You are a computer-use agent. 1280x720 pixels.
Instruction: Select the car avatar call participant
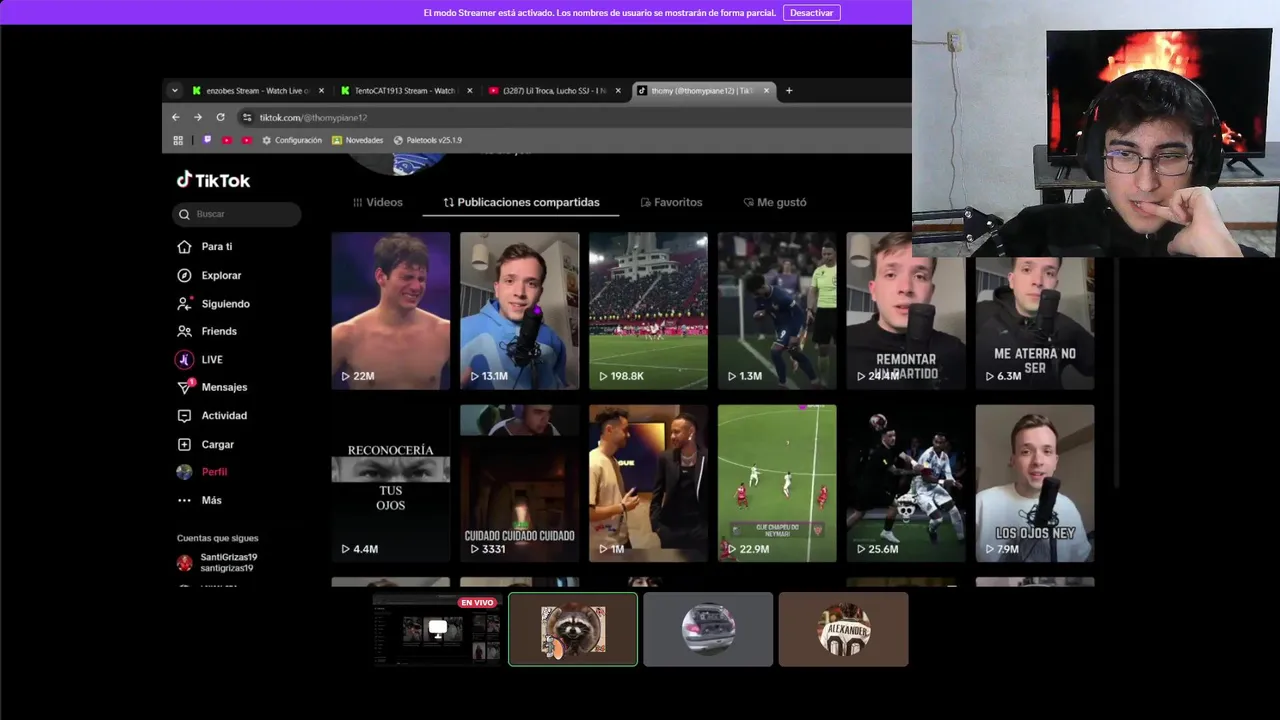(708, 629)
